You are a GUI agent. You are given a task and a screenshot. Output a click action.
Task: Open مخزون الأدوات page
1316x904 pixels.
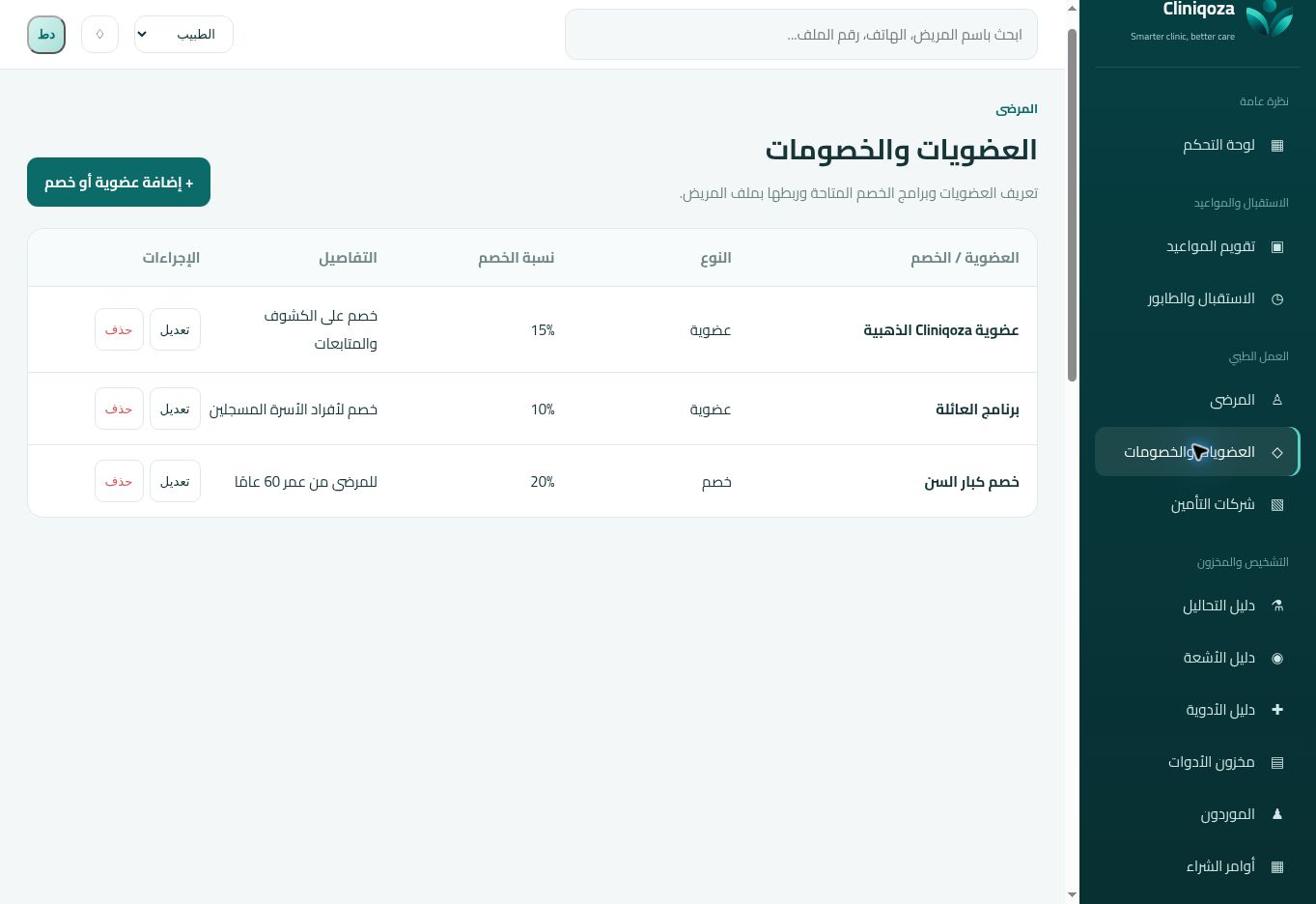pyautogui.click(x=1197, y=762)
